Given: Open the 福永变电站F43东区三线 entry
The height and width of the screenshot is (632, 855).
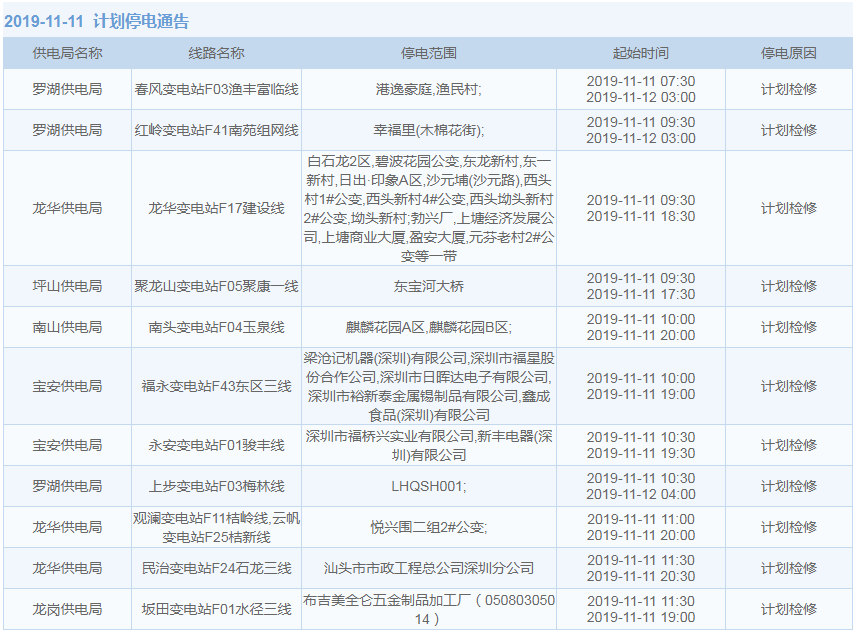Looking at the screenshot, I should click(x=216, y=386).
